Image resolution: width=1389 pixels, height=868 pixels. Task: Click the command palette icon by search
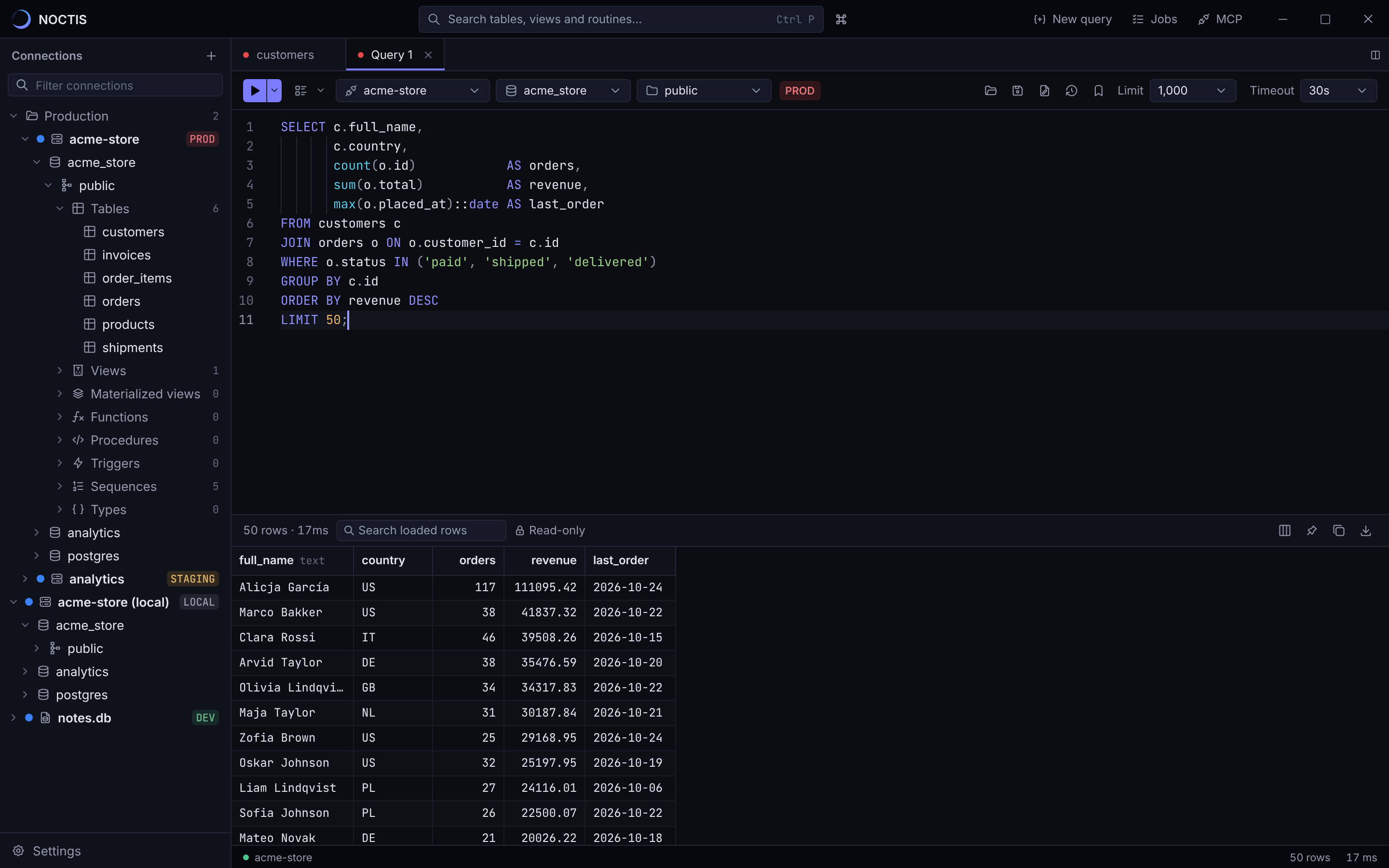coord(841,19)
